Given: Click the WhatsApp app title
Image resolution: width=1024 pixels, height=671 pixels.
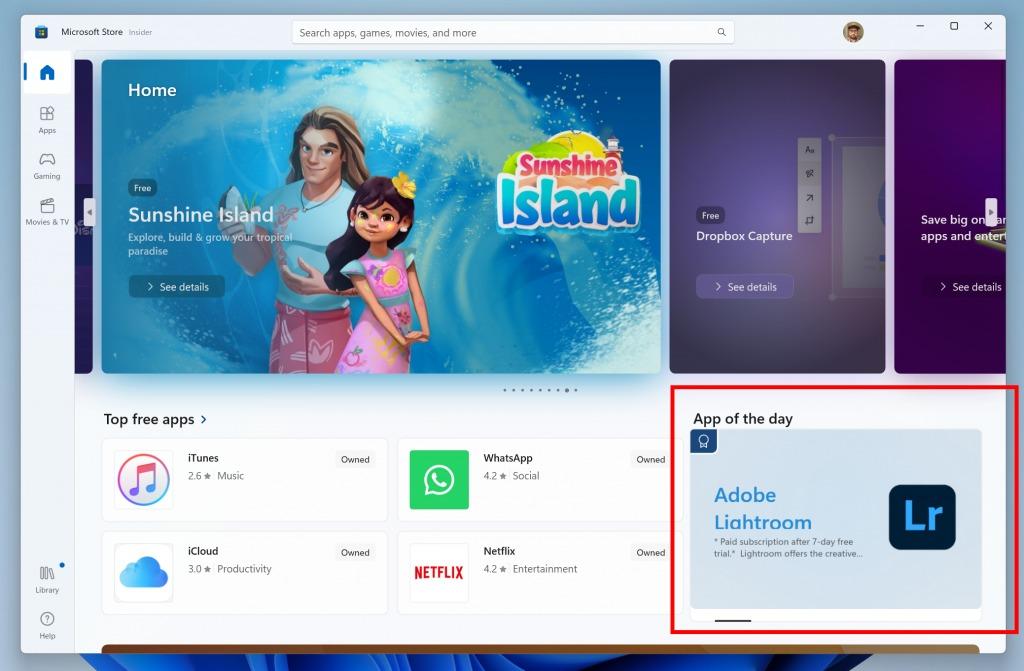Looking at the screenshot, I should 508,458.
